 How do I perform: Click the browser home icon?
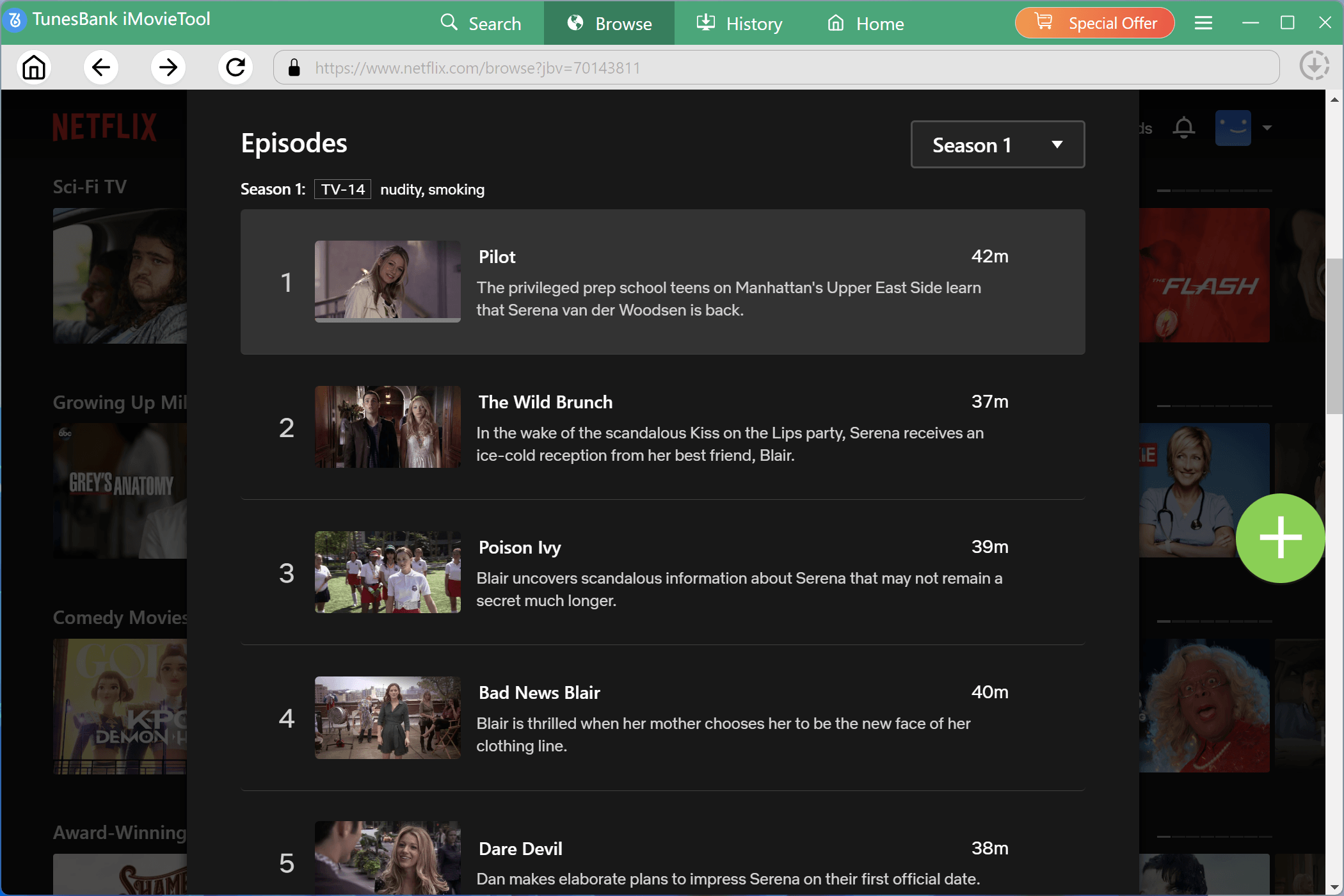(x=34, y=67)
